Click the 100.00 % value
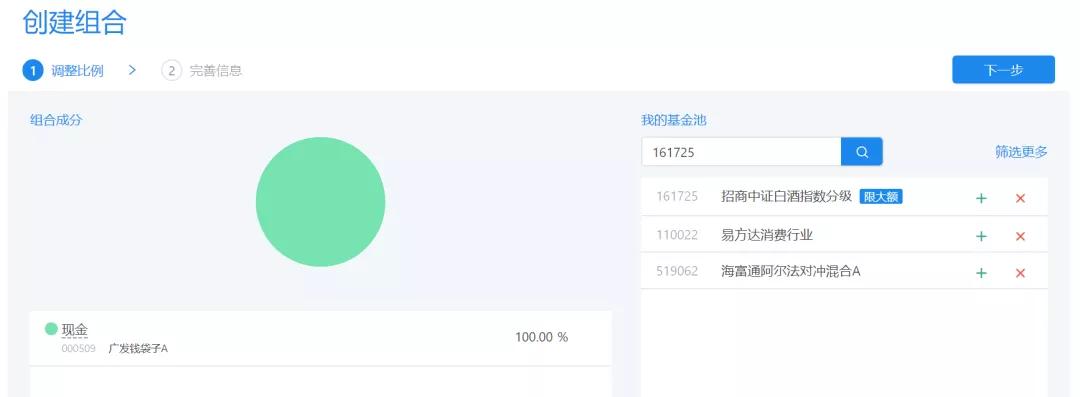 pos(541,337)
